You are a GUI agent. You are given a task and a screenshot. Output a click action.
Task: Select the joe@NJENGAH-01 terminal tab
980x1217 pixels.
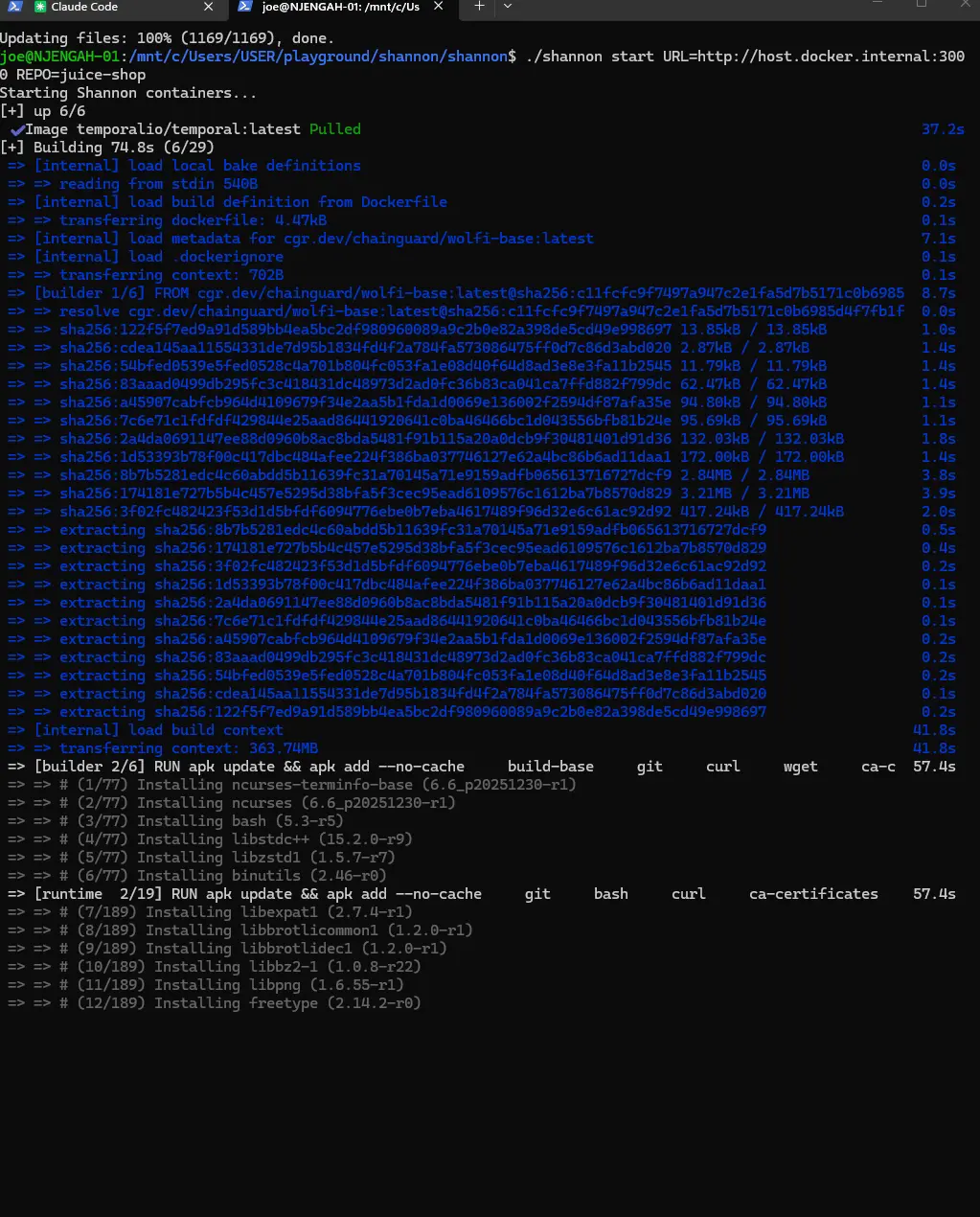tap(340, 7)
